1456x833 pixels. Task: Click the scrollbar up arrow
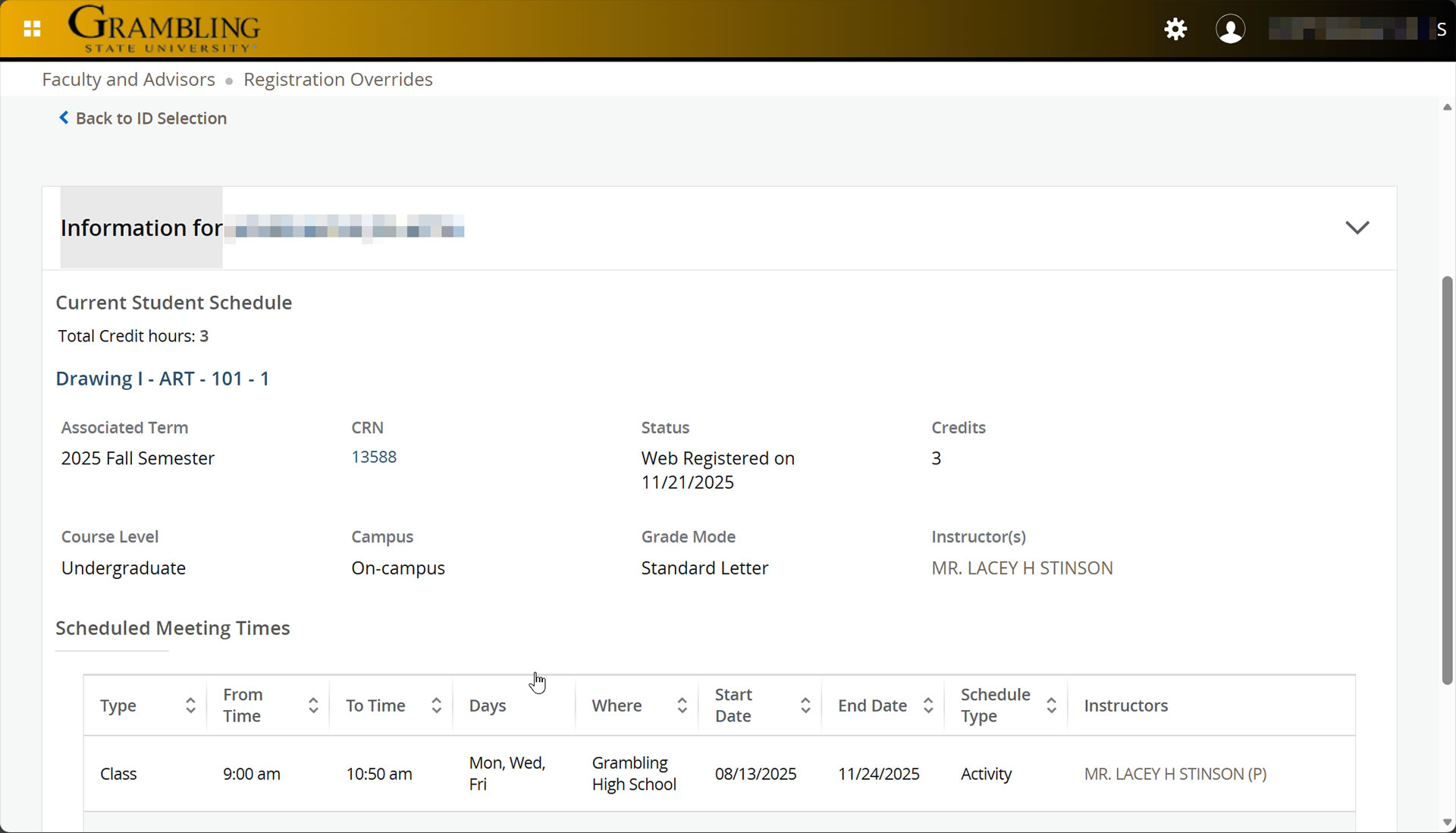click(1447, 107)
